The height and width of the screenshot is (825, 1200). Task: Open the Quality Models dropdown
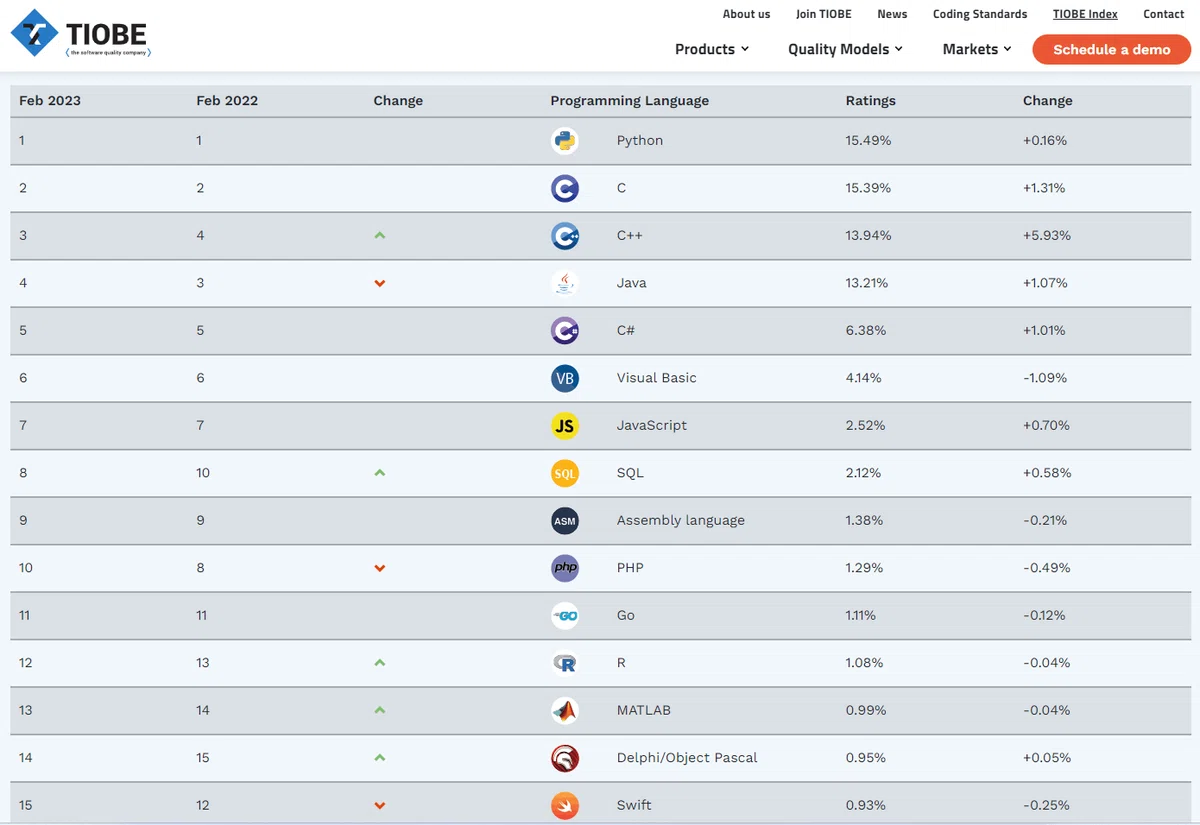coord(845,49)
